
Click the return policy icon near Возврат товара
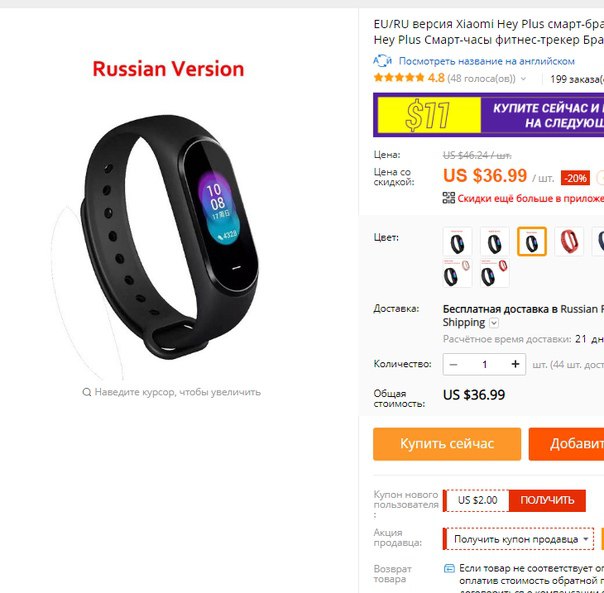coord(449,568)
